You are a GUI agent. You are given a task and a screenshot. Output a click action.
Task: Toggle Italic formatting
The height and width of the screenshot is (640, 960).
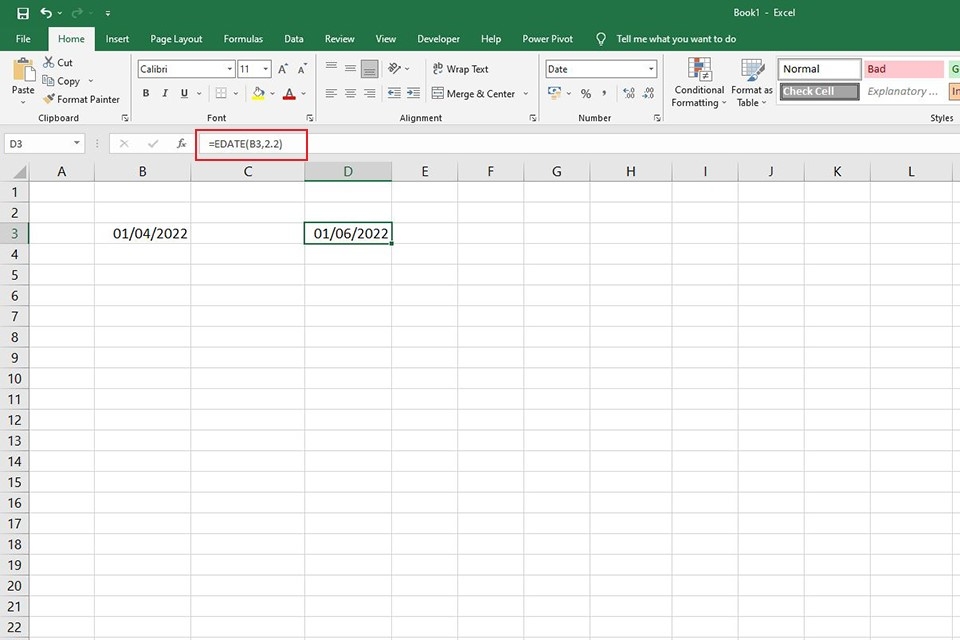pos(164,94)
